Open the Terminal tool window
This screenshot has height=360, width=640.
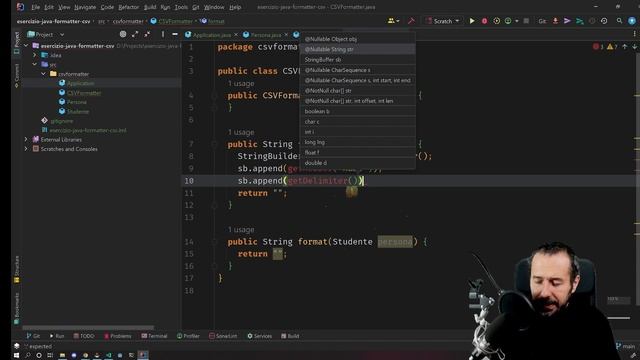tap(154, 336)
